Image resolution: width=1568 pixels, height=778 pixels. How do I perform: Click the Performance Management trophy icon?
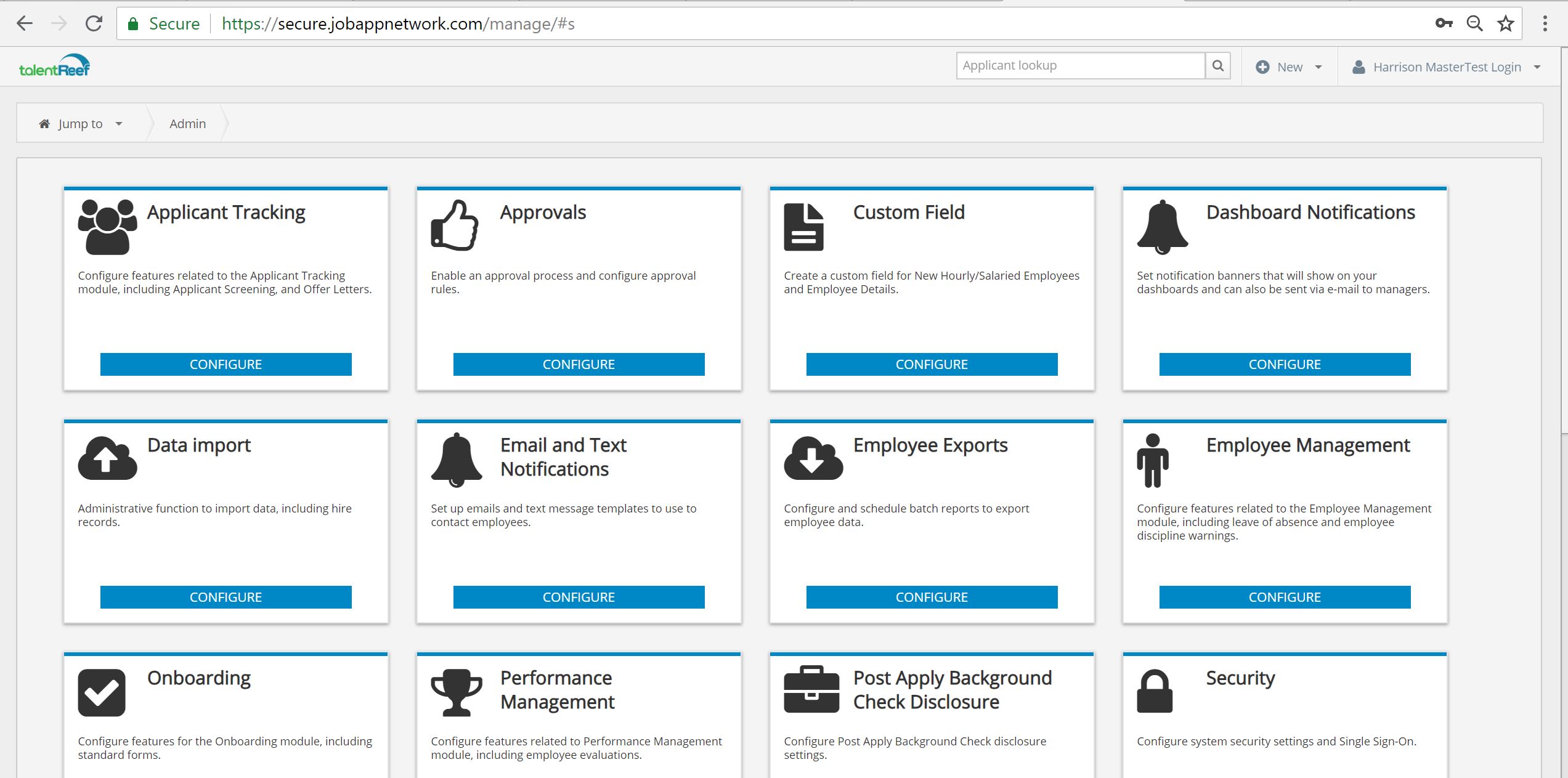coord(456,692)
